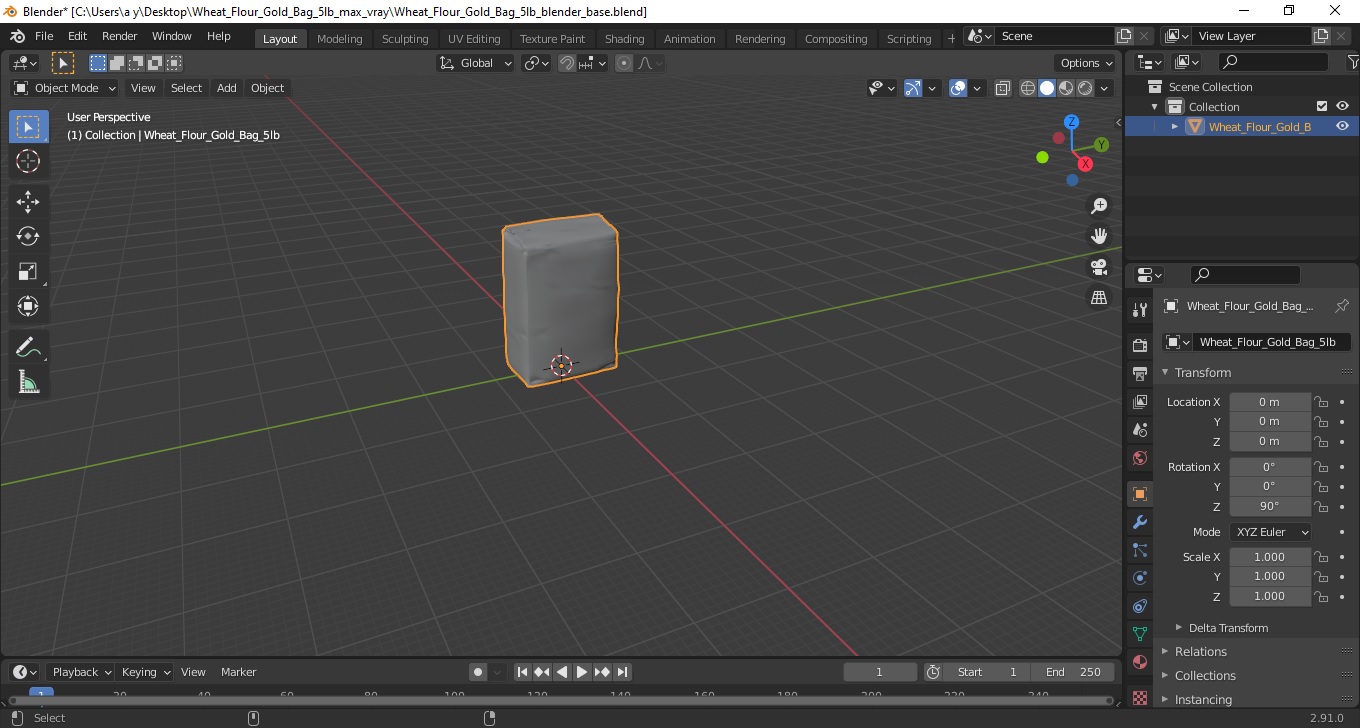Open the Render properties tab
This screenshot has height=728, width=1360.
[x=1140, y=346]
